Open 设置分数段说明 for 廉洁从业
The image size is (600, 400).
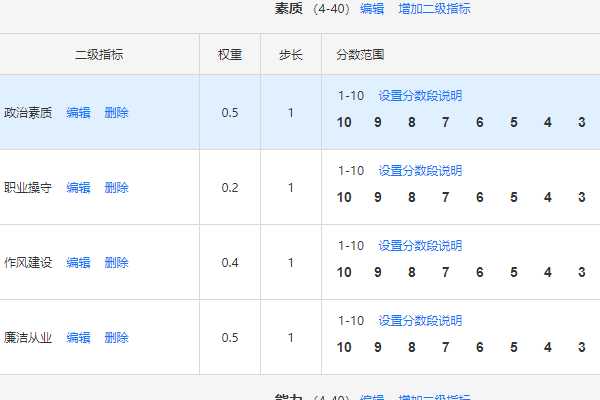[x=420, y=320]
